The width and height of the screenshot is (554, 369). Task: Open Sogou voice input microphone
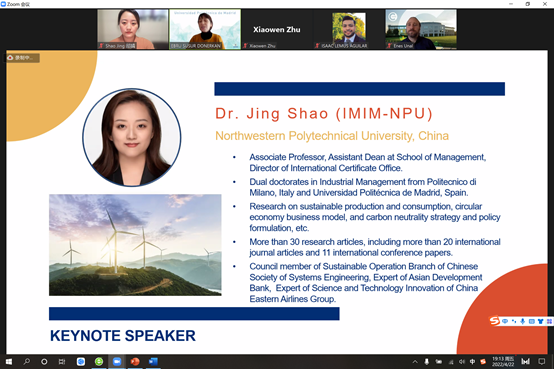tap(523, 321)
